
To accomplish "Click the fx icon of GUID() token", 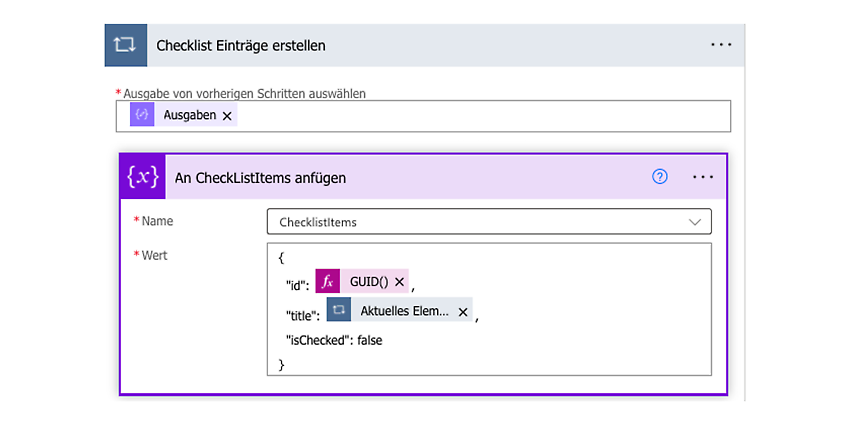I will pyautogui.click(x=327, y=281).
